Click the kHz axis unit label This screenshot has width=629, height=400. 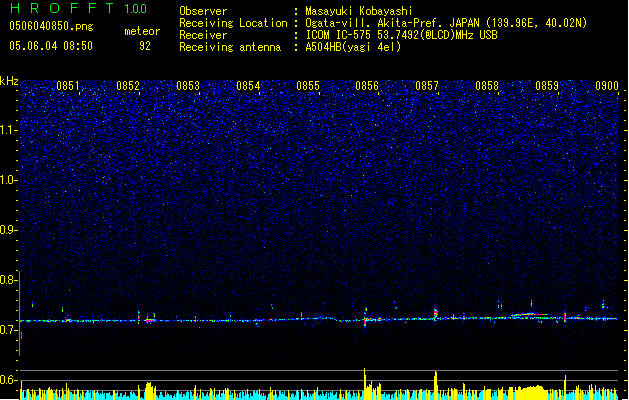(9, 81)
